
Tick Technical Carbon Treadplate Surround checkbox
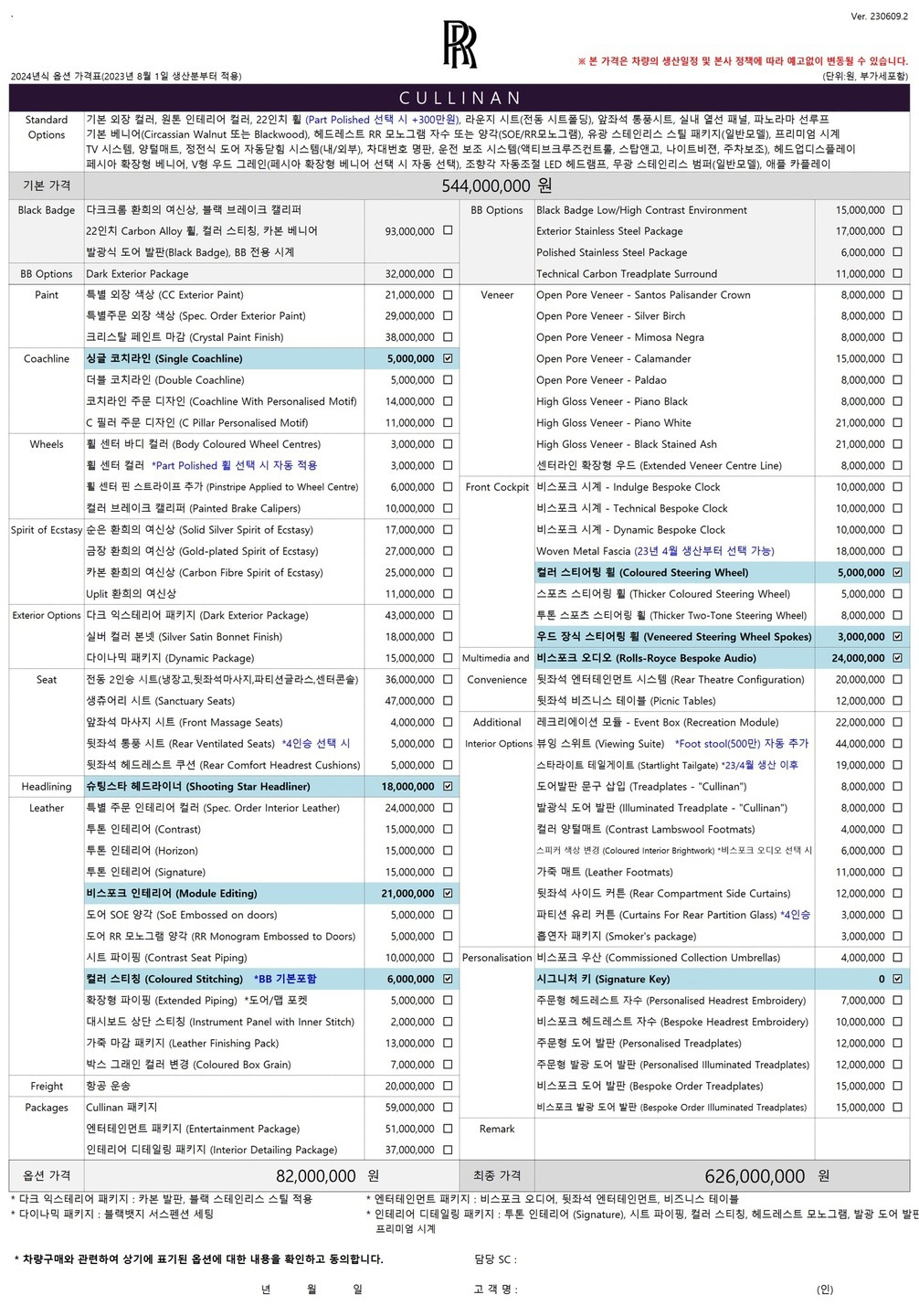pyautogui.click(x=897, y=274)
